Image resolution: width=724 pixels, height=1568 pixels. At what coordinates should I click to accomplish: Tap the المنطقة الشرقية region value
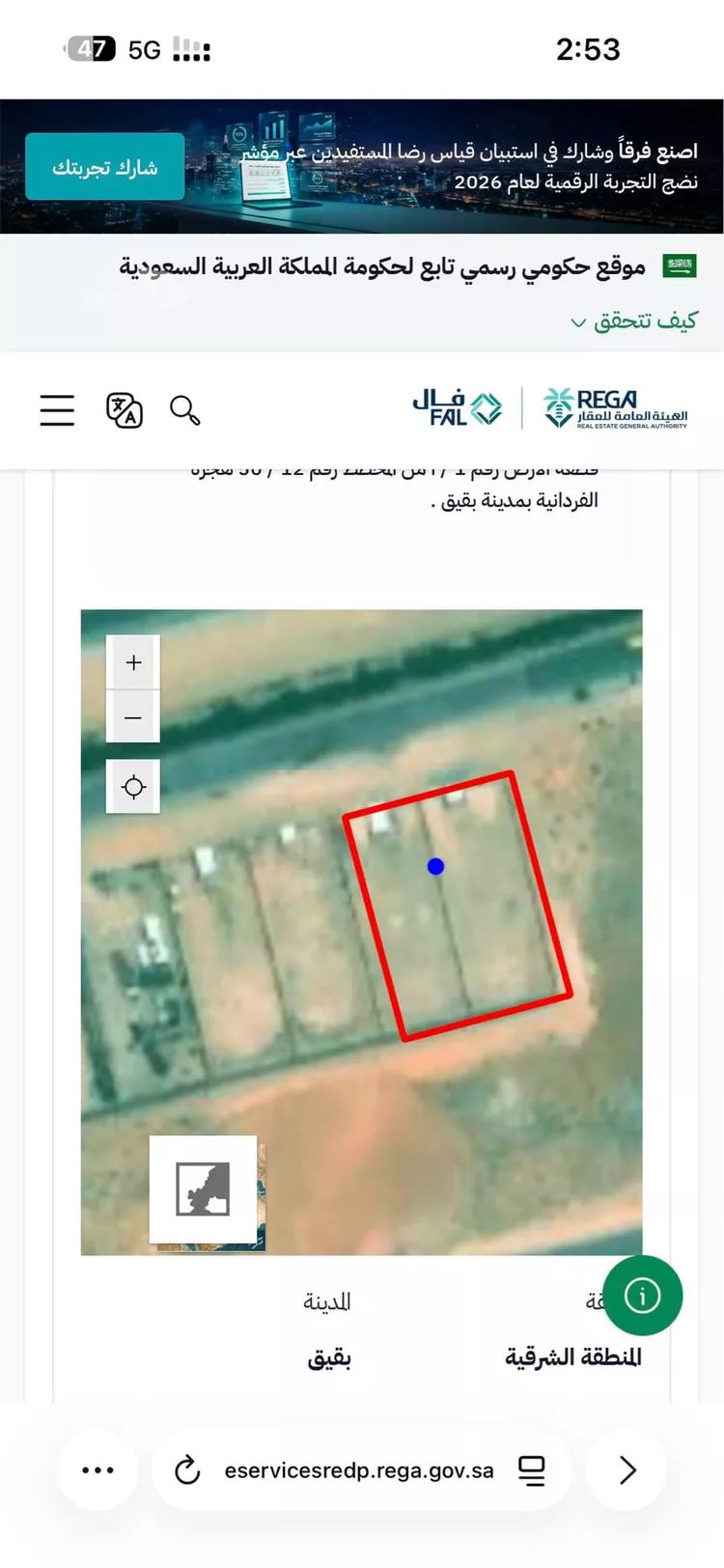point(573,1357)
